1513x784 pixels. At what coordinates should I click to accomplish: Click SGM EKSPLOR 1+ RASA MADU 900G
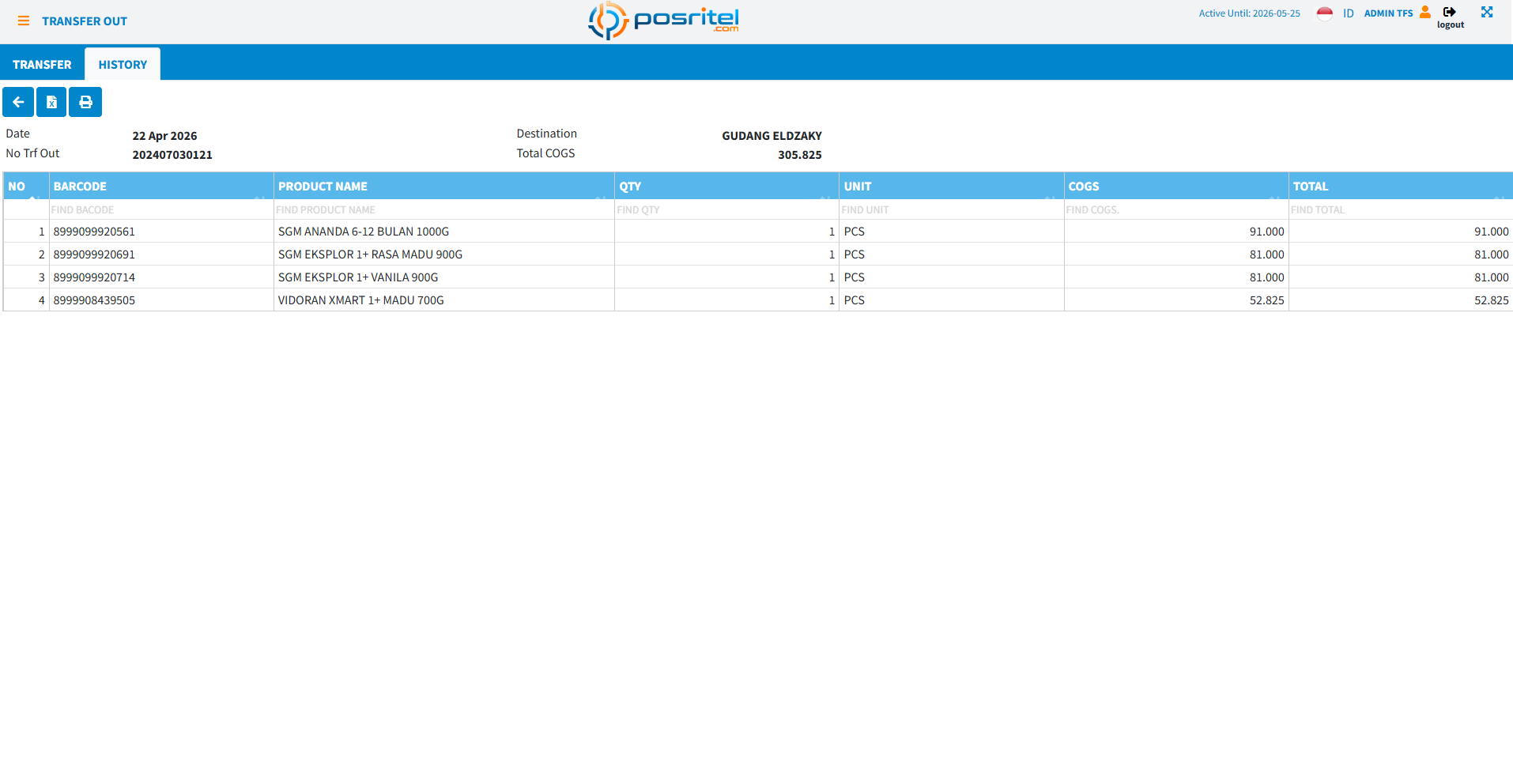pos(370,254)
